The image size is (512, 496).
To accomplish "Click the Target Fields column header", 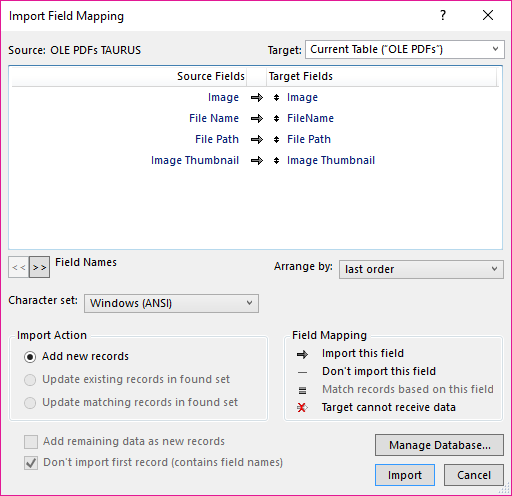I will click(x=381, y=76).
